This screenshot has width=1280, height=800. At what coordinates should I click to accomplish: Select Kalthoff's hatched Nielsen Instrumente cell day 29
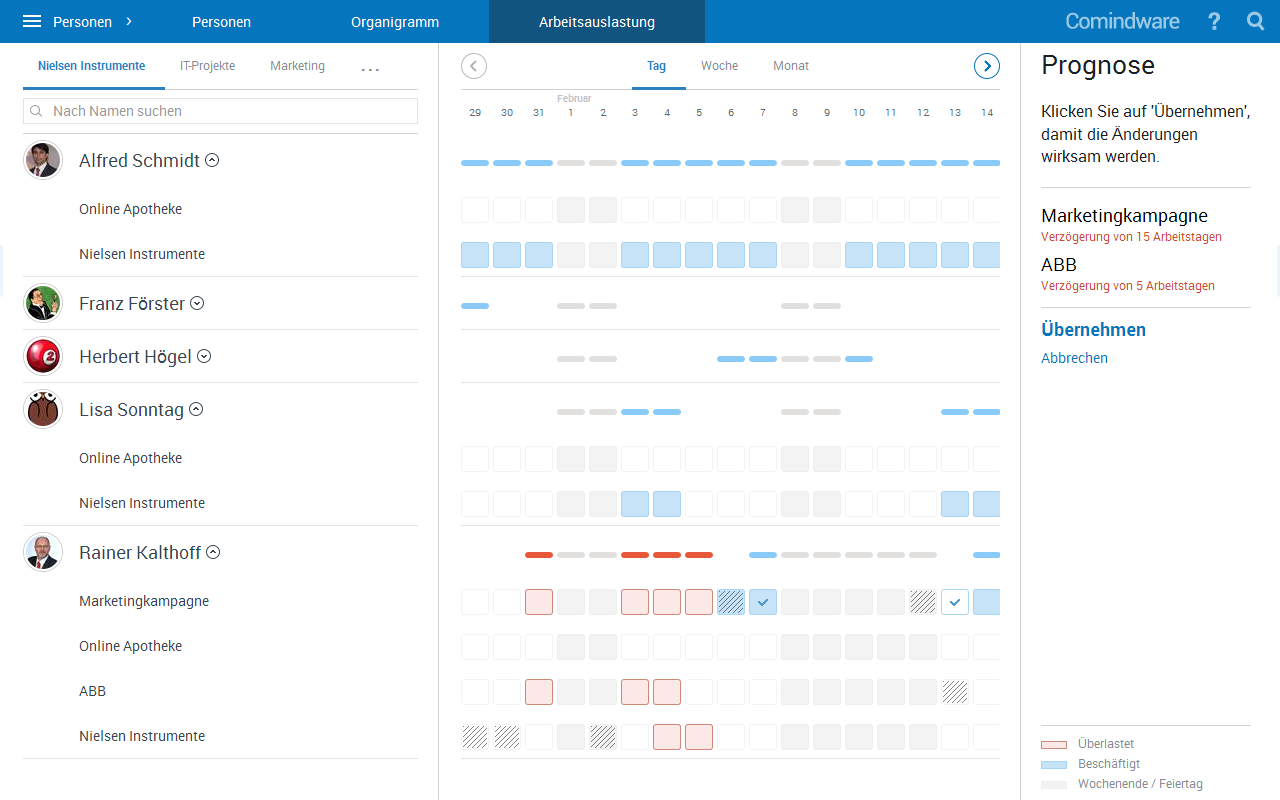coord(475,737)
